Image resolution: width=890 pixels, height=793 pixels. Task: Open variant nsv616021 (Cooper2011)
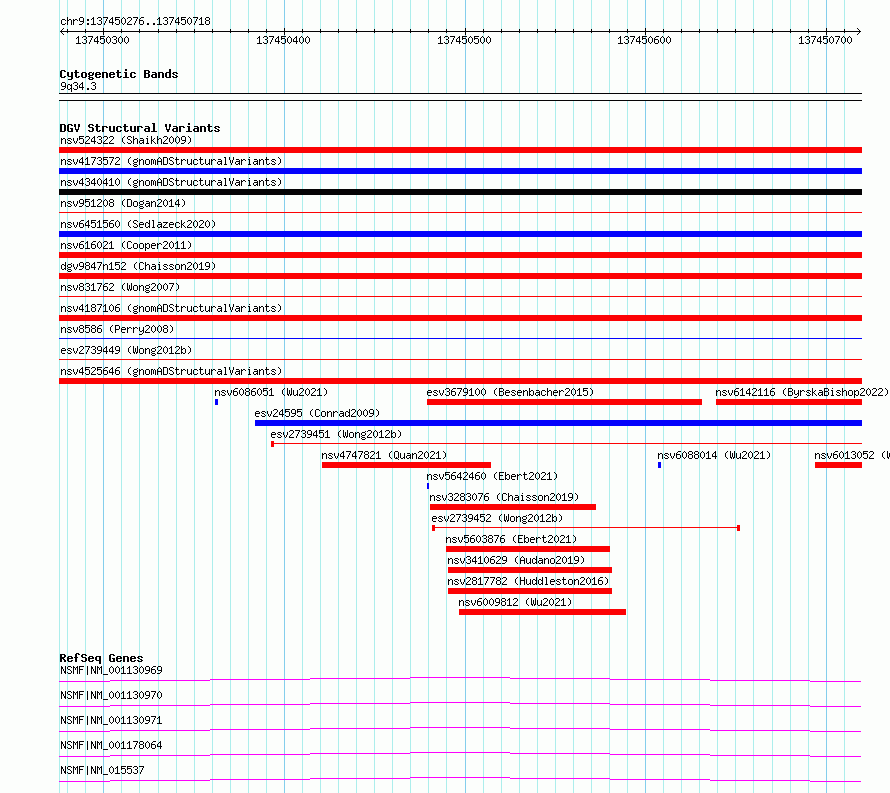pos(126,245)
